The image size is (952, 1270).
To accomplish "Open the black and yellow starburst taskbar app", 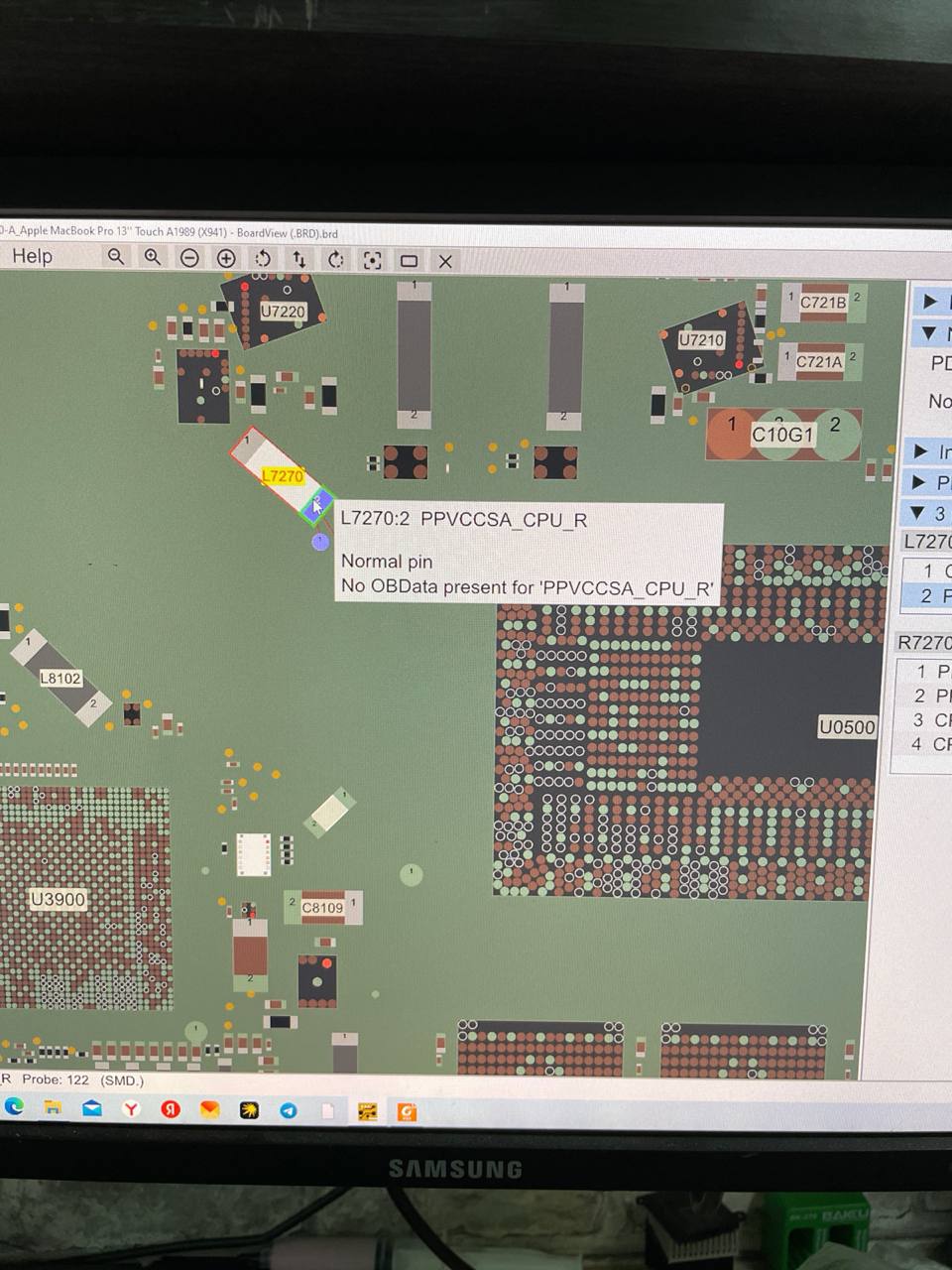I will 249,1111.
